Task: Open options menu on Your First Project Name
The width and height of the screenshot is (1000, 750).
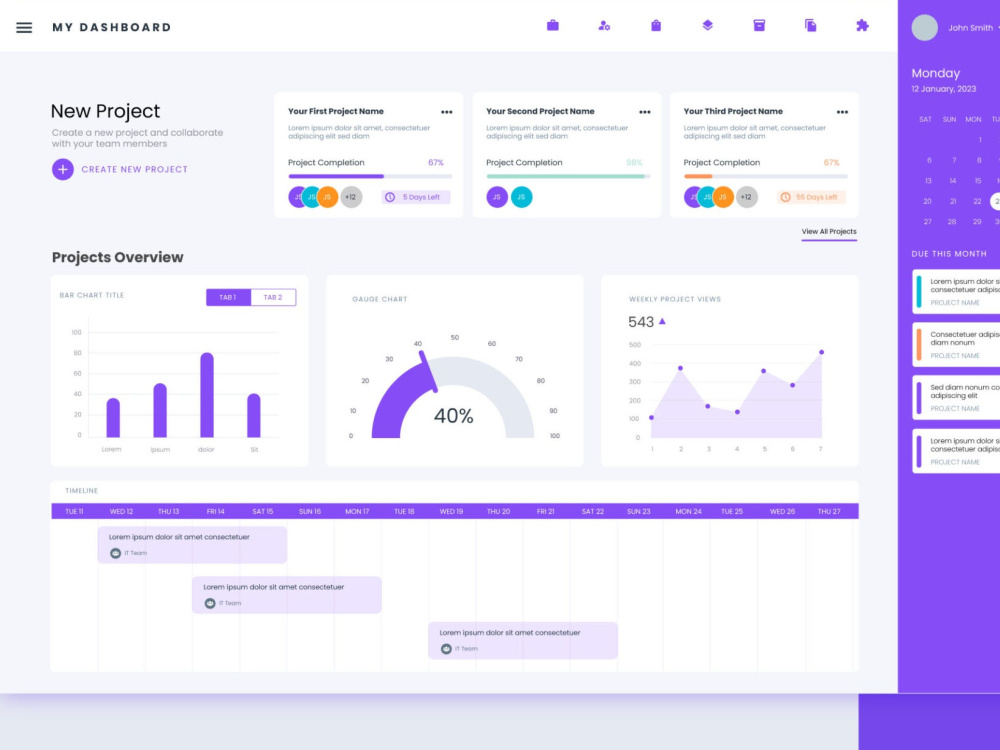Action: point(446,112)
